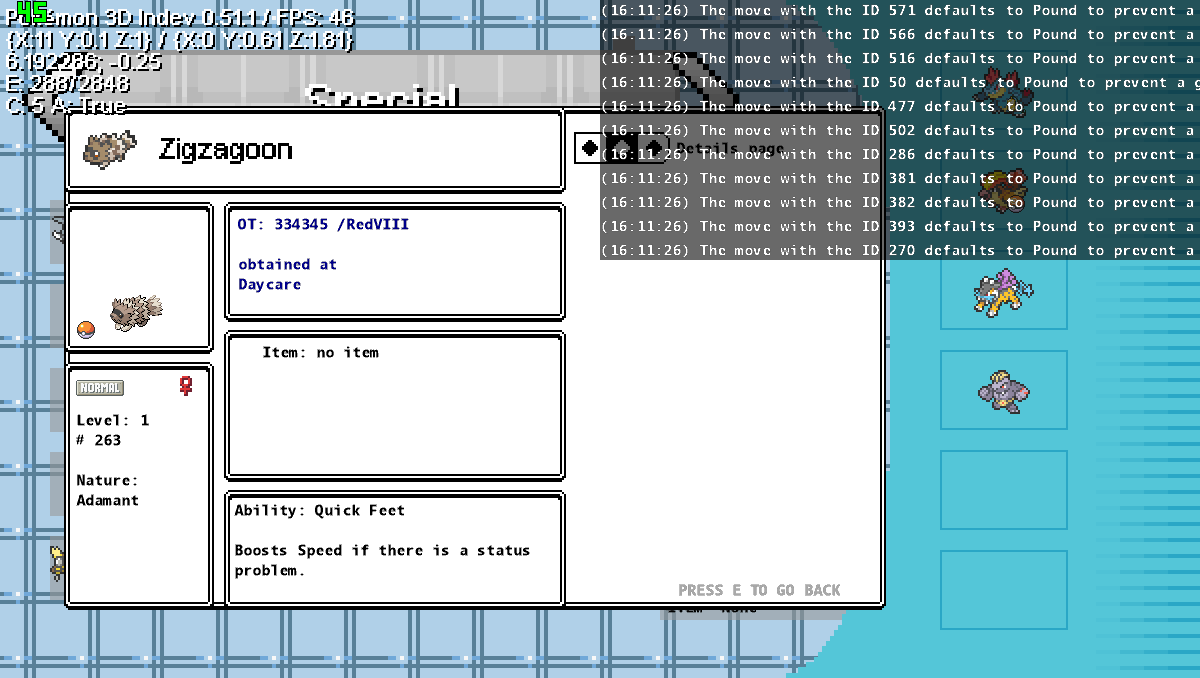This screenshot has height=678, width=1200.
Task: Click the bottom empty party slot
Action: [1004, 590]
